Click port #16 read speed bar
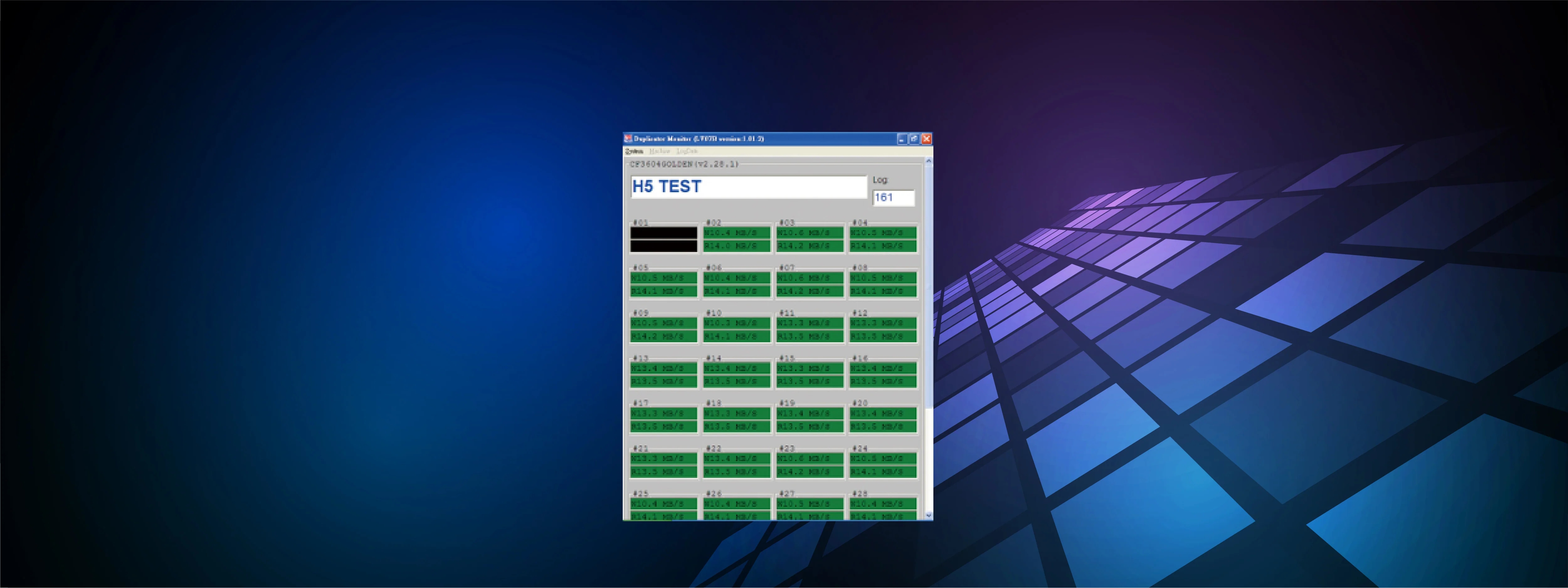Viewport: 1568px width, 588px height. click(883, 382)
